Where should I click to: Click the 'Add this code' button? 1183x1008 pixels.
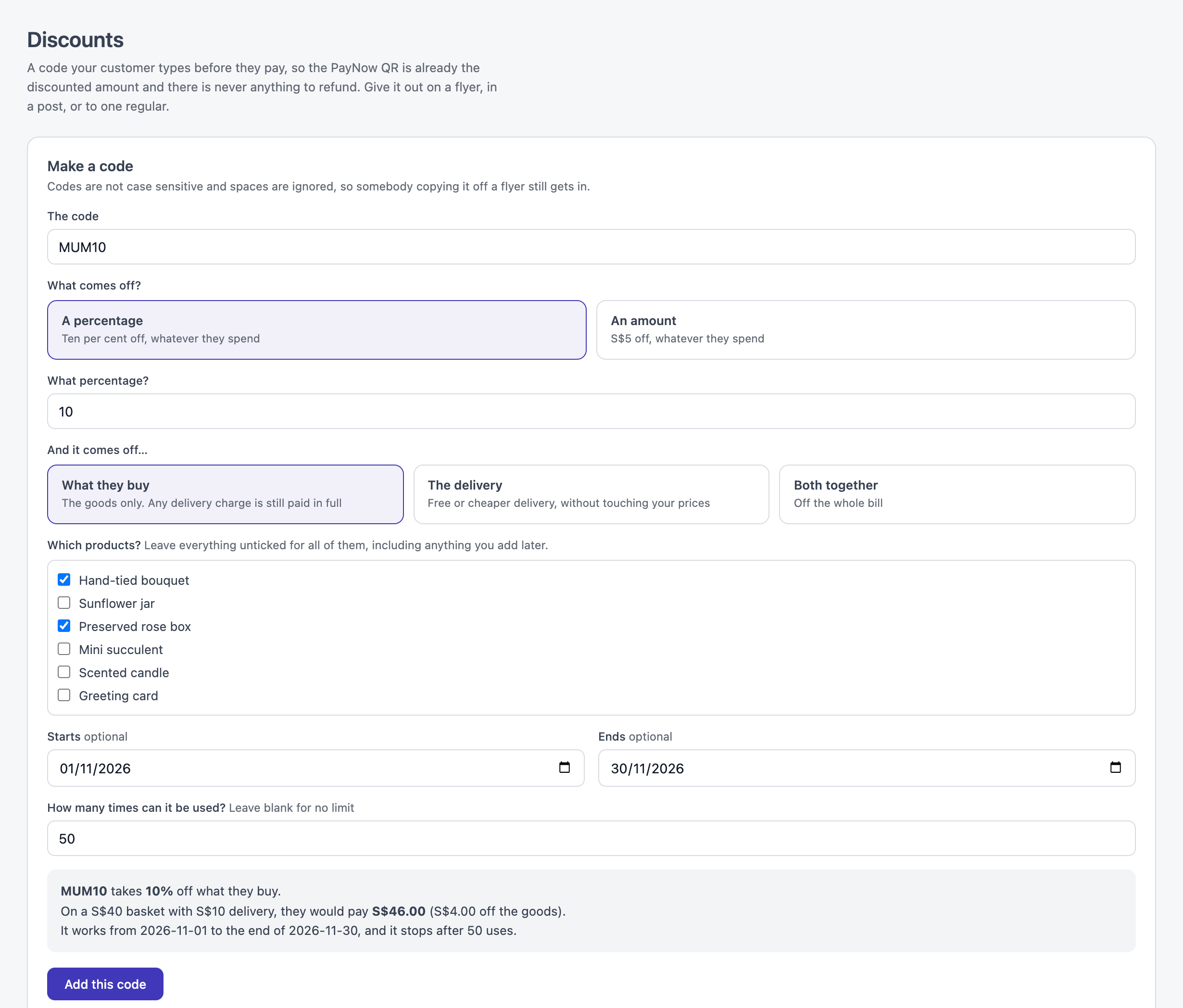(x=105, y=983)
